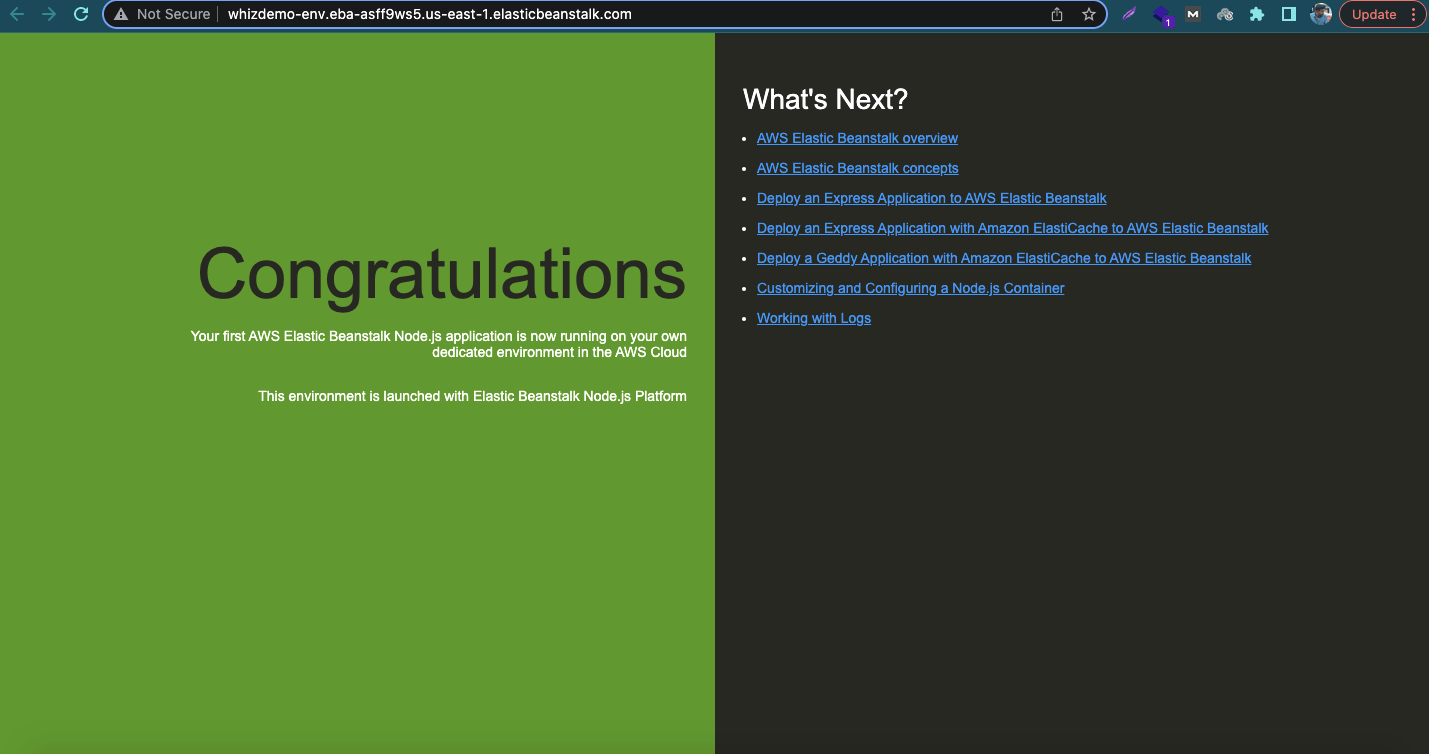Image resolution: width=1429 pixels, height=754 pixels.
Task: Open Customizing and Configuring a Node.js Container link
Action: click(910, 288)
